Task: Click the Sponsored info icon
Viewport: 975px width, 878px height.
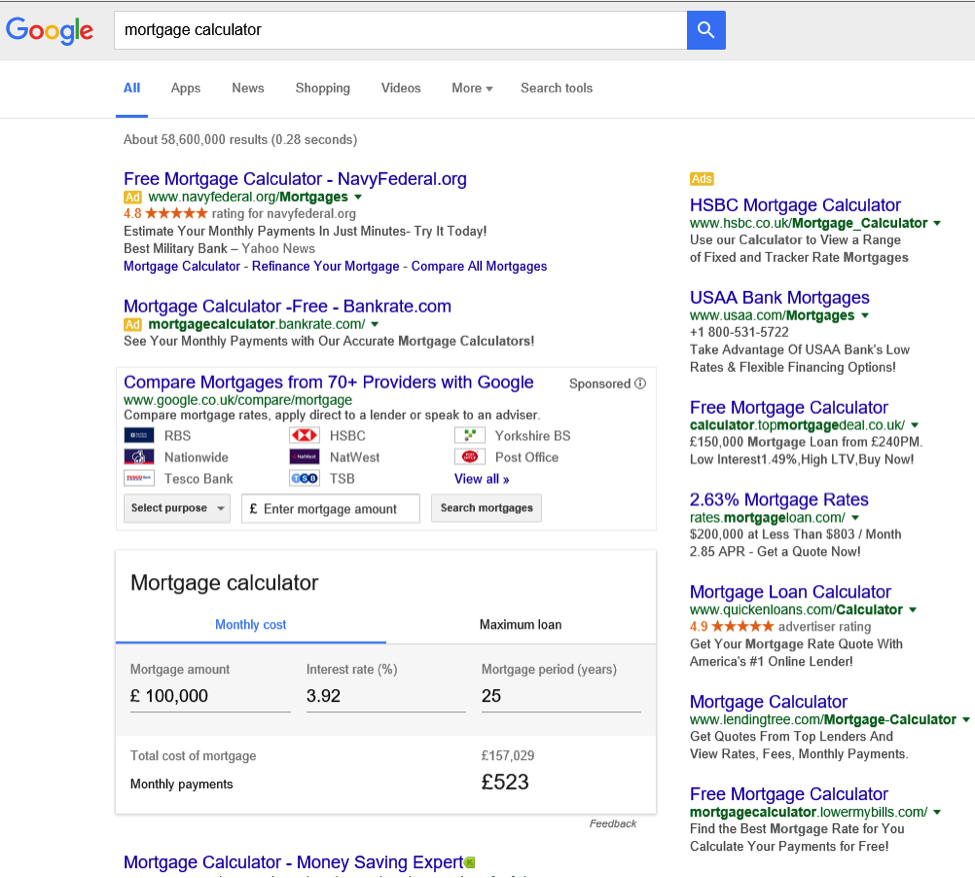Action: (x=640, y=383)
